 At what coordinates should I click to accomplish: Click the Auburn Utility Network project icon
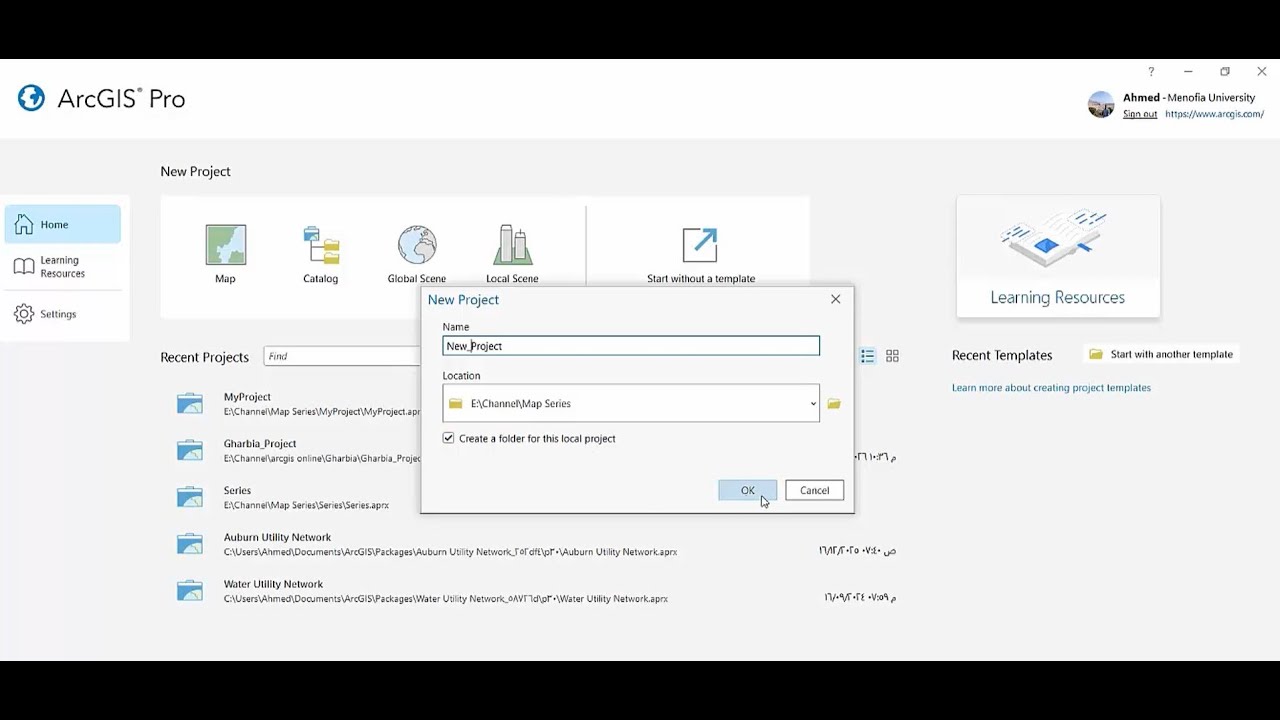tap(190, 544)
